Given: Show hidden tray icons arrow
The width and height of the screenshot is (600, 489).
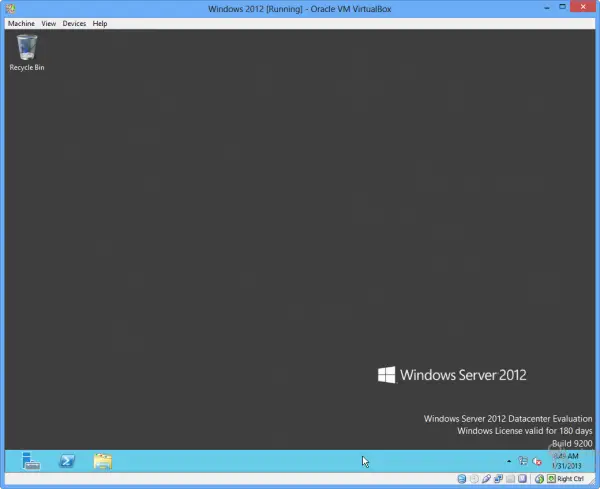Looking at the screenshot, I should (509, 461).
